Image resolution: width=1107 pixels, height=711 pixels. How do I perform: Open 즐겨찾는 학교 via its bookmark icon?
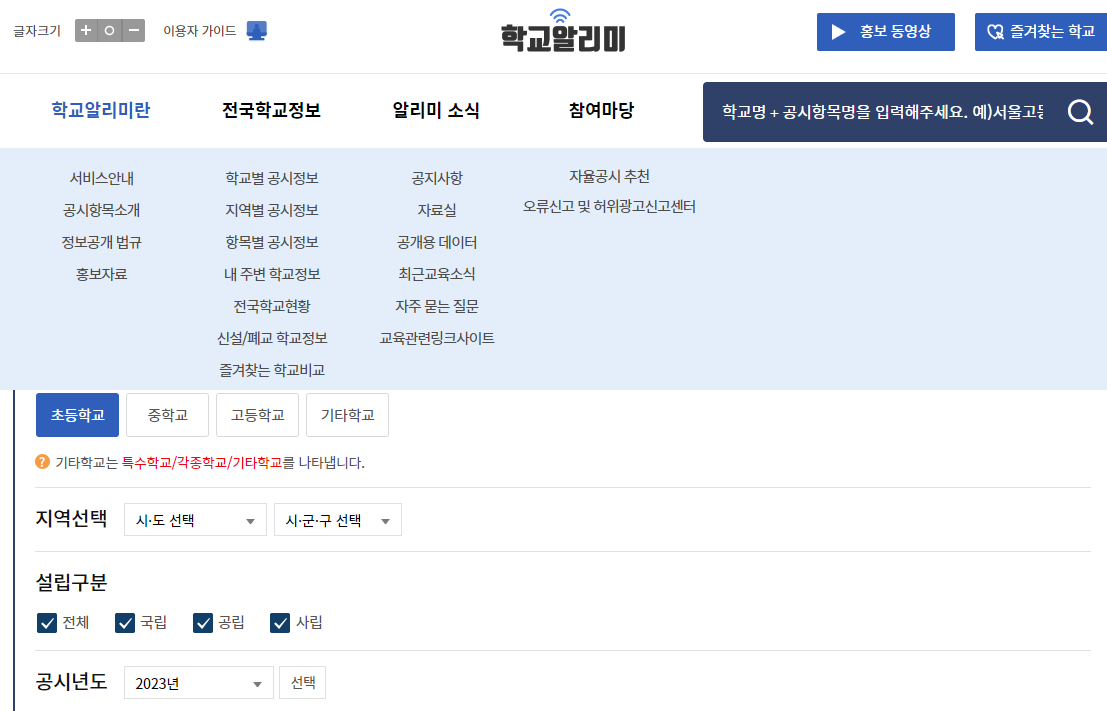coord(996,31)
